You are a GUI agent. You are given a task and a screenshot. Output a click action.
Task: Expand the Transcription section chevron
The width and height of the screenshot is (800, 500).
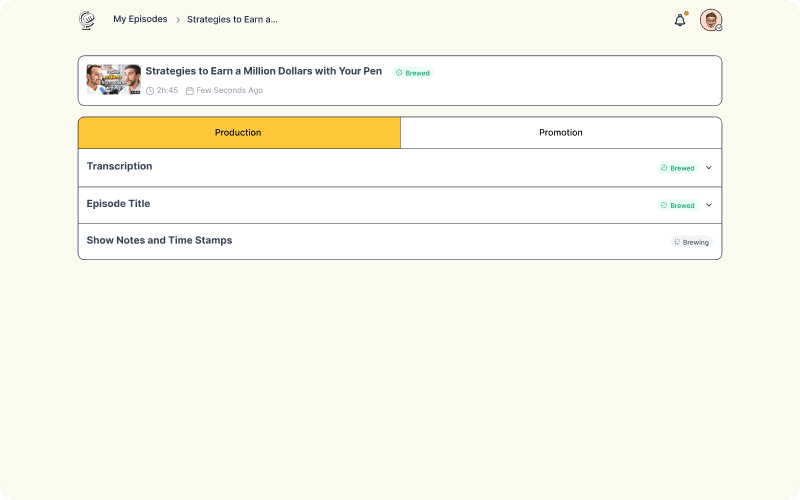pyautogui.click(x=709, y=168)
